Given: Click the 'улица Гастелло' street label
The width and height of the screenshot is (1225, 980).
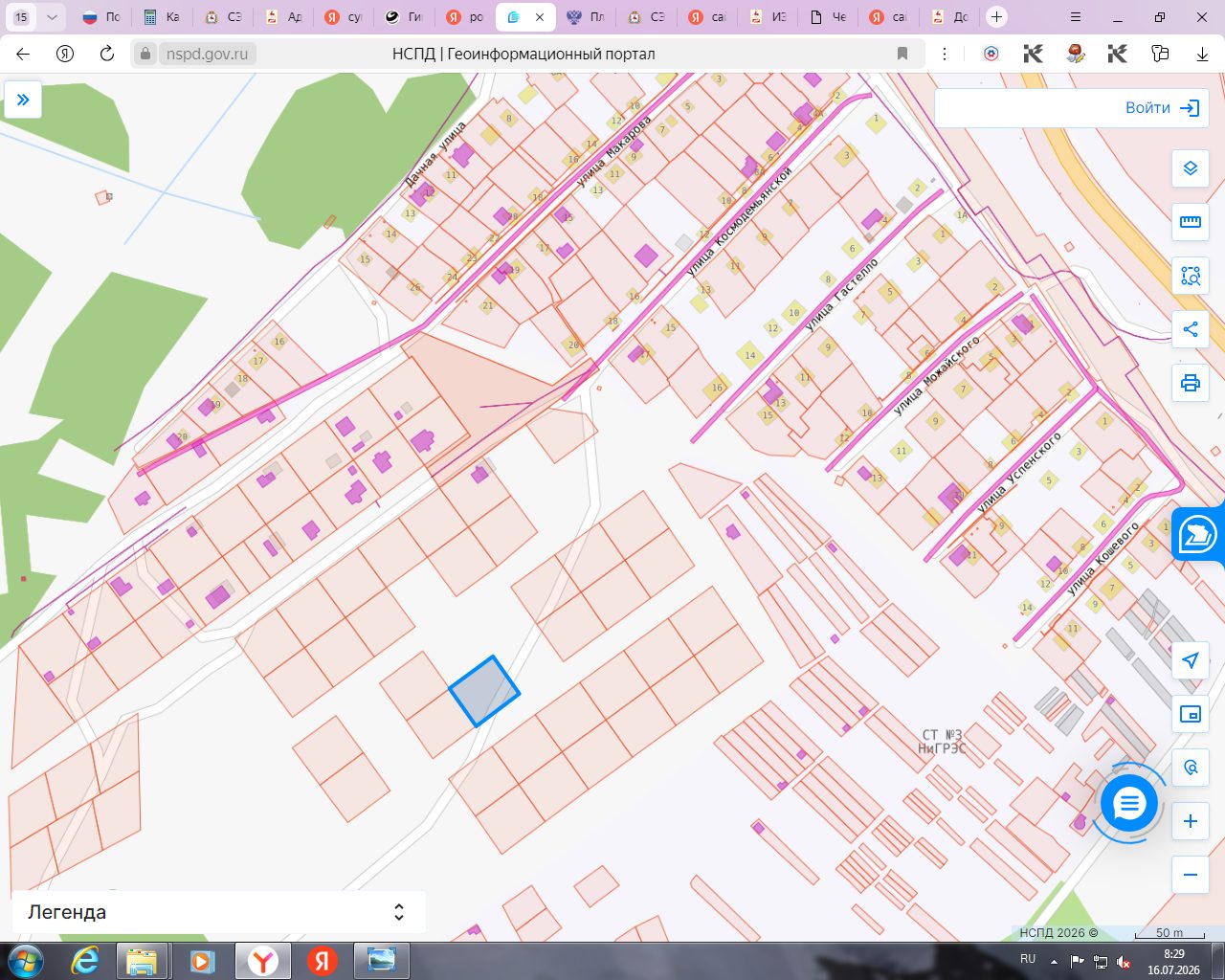Looking at the screenshot, I should (x=842, y=294).
